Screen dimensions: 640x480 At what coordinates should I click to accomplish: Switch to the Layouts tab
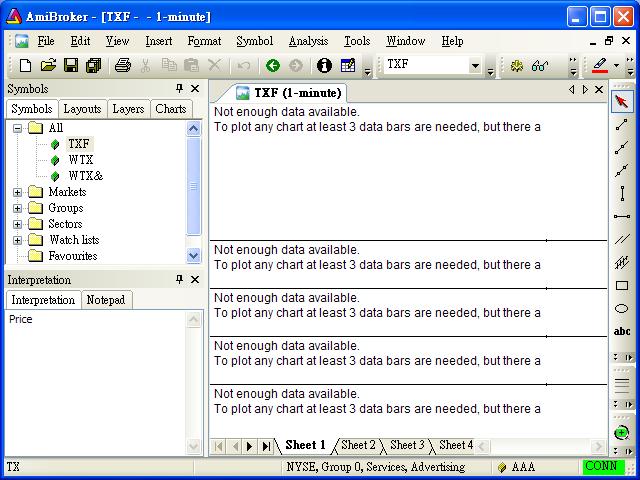pyautogui.click(x=82, y=109)
